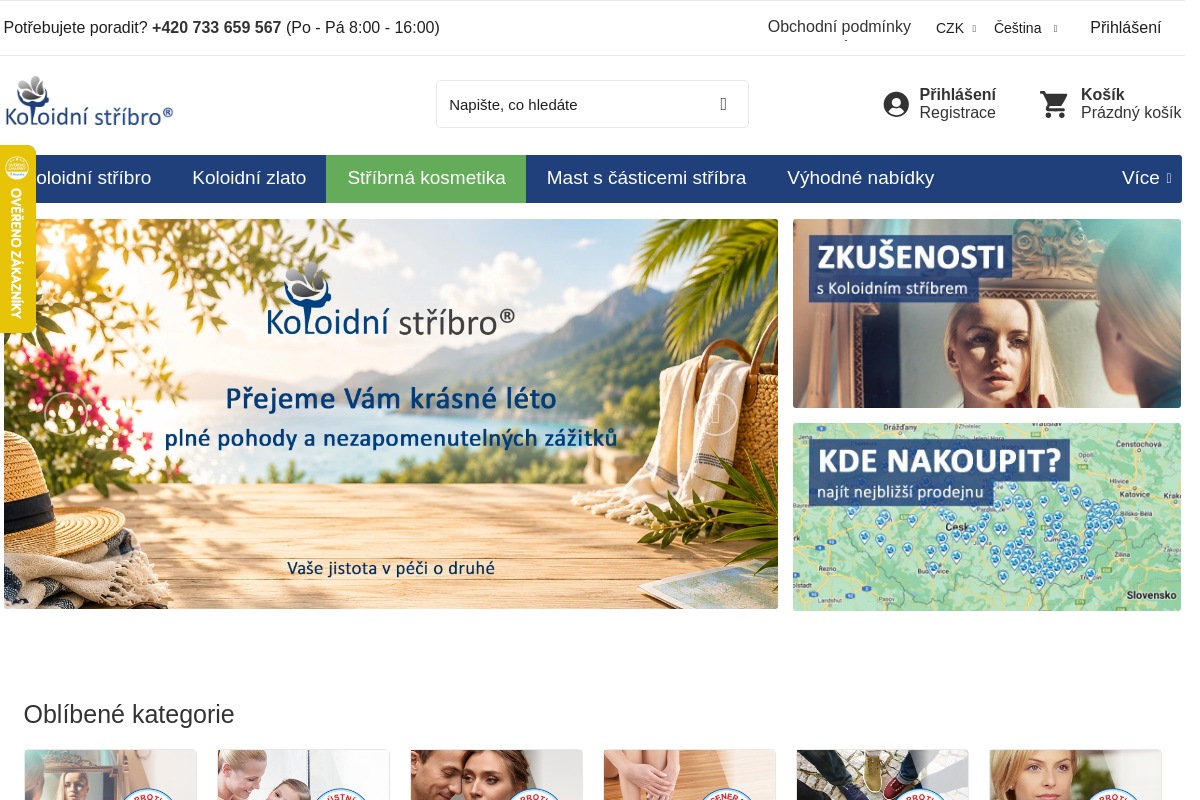This screenshot has width=1200, height=800.
Task: Go to previous slide in banner carousel
Action: [x=66, y=414]
